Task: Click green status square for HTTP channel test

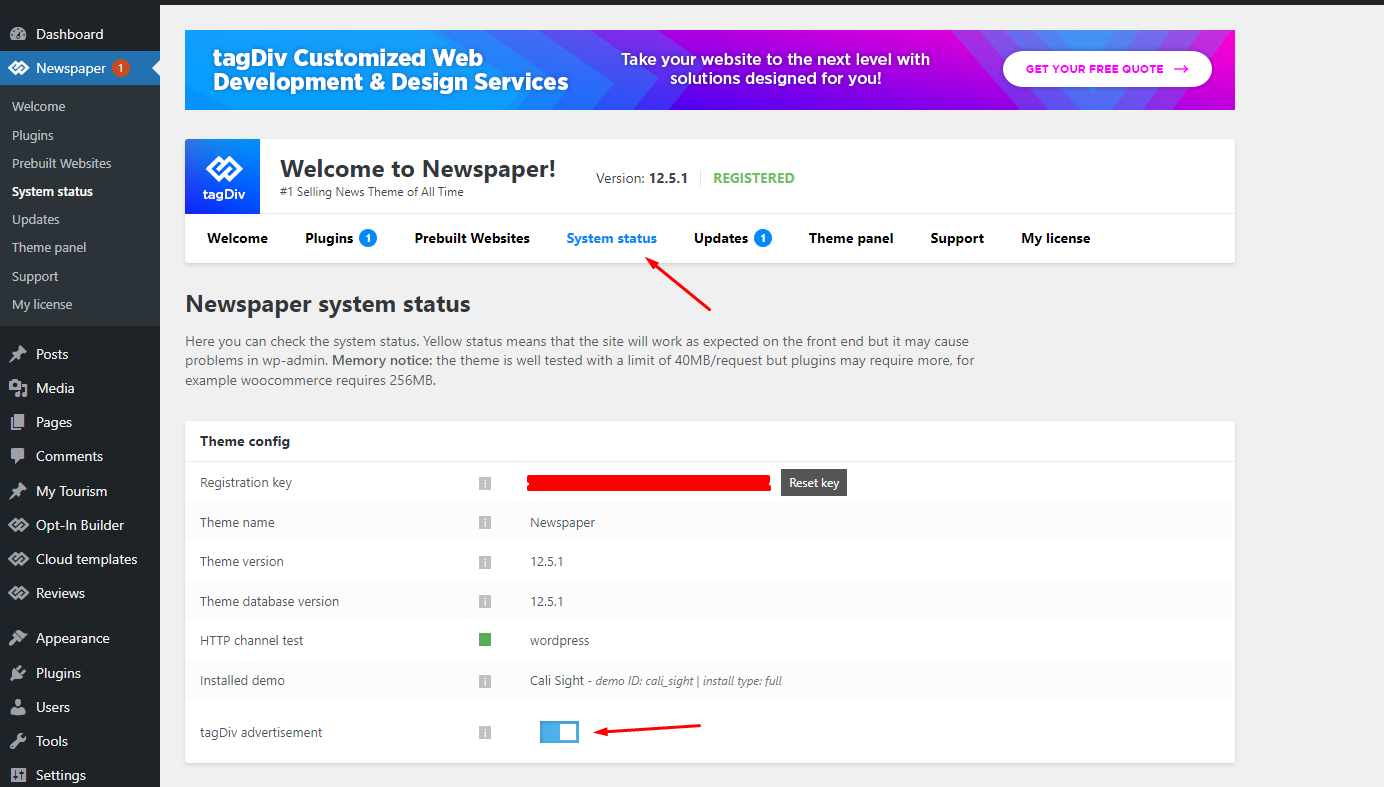Action: point(485,640)
